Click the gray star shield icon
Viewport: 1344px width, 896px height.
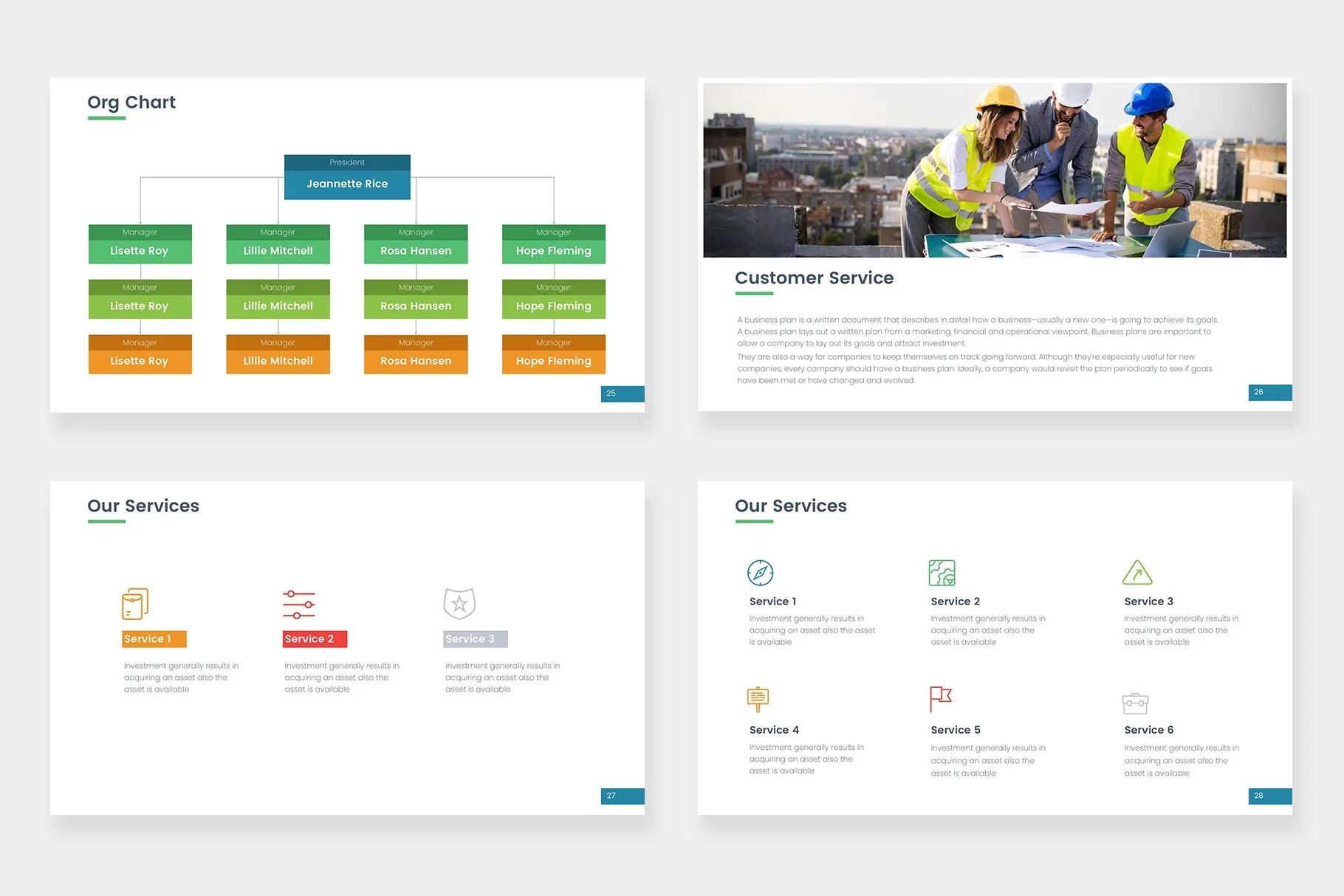click(459, 604)
